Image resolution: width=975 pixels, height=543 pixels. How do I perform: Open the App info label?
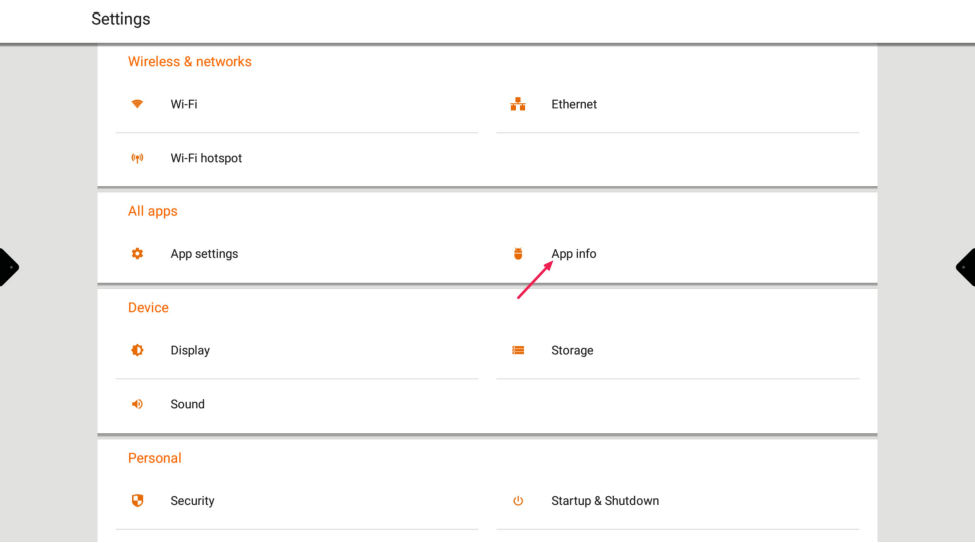pos(574,254)
